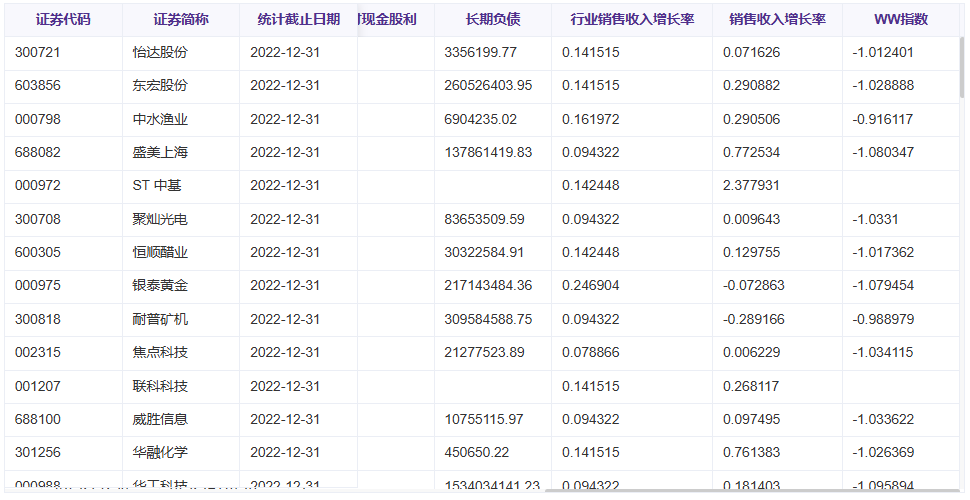Image resolution: width=970 pixels, height=500 pixels.
Task: Click the company name 聚灿光电
Action: coord(160,219)
